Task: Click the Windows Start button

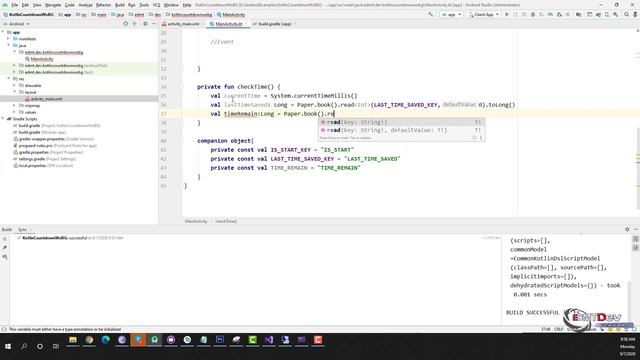Action: (8, 346)
